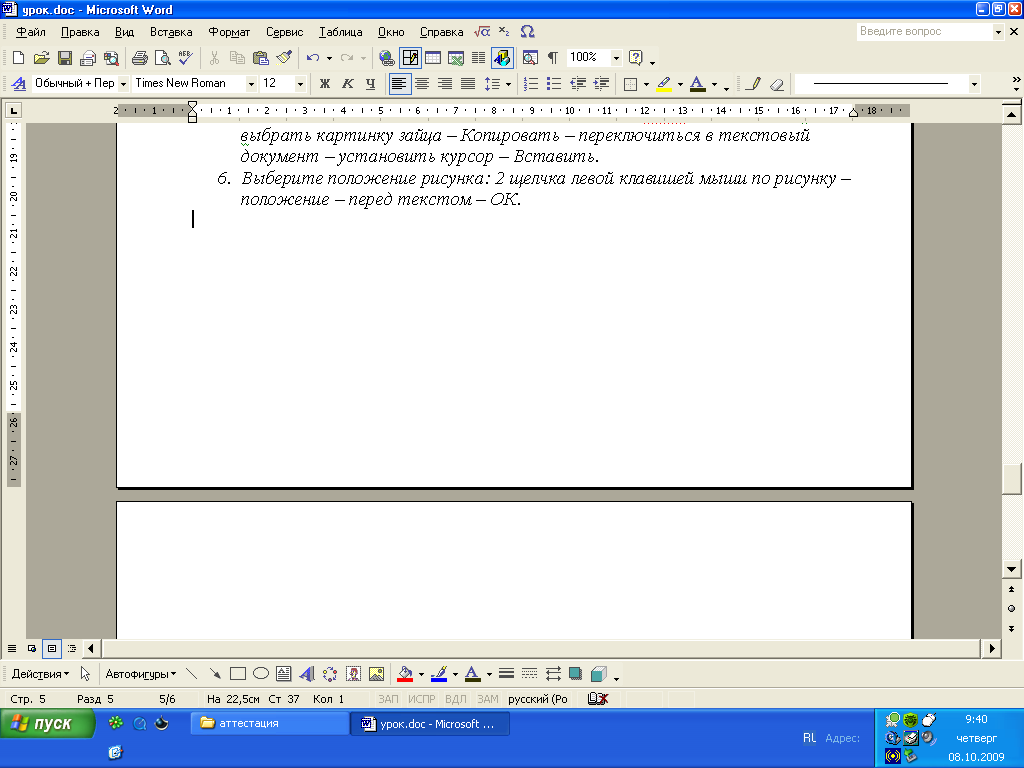Open the Styles and Formatting pane

[19, 84]
